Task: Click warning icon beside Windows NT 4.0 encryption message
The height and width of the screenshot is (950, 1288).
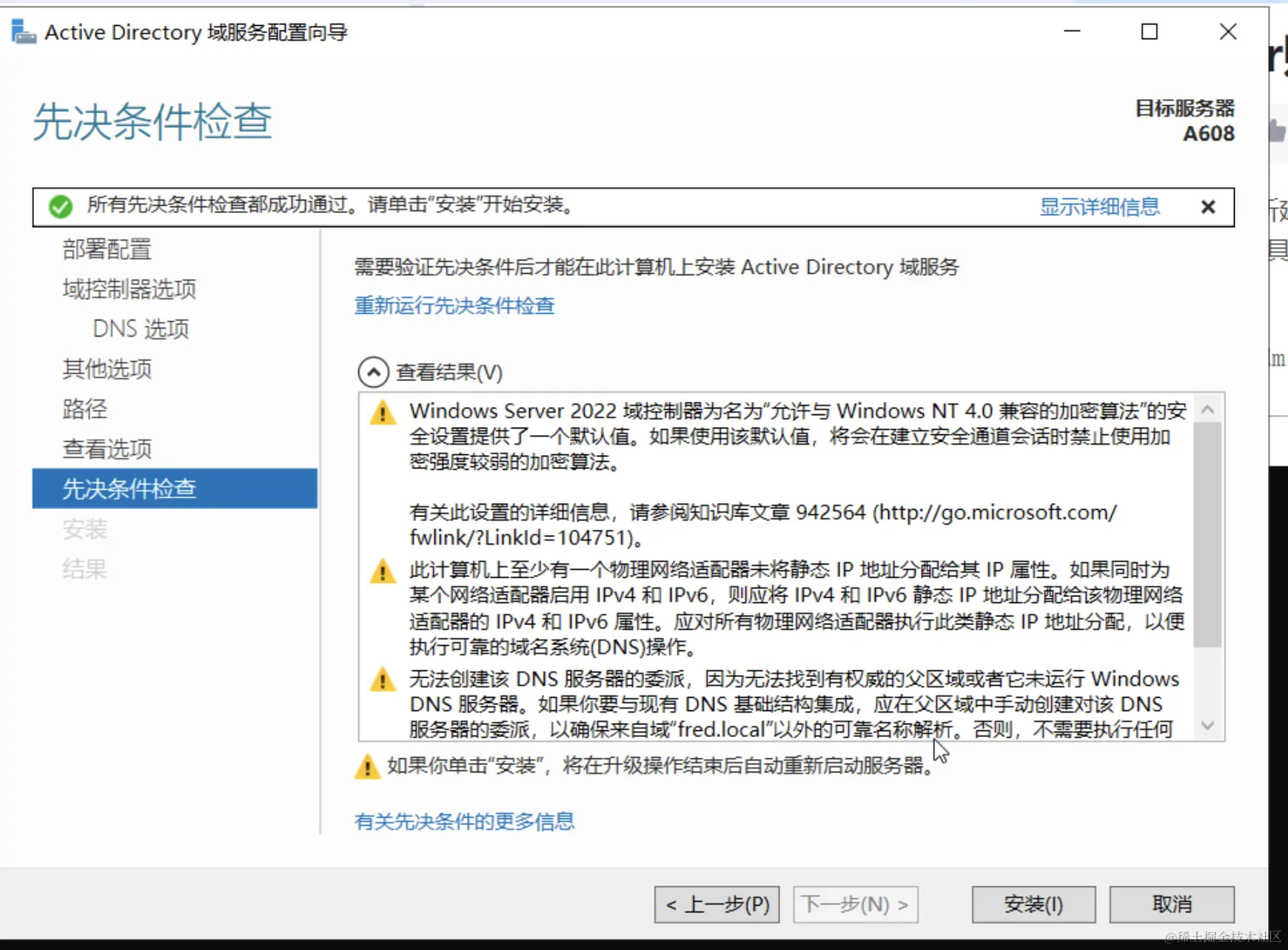Action: pyautogui.click(x=382, y=413)
